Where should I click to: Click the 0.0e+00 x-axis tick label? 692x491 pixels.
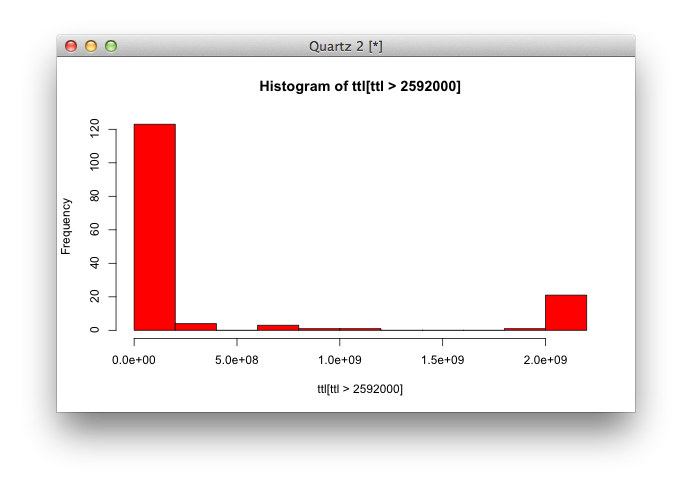click(x=134, y=360)
